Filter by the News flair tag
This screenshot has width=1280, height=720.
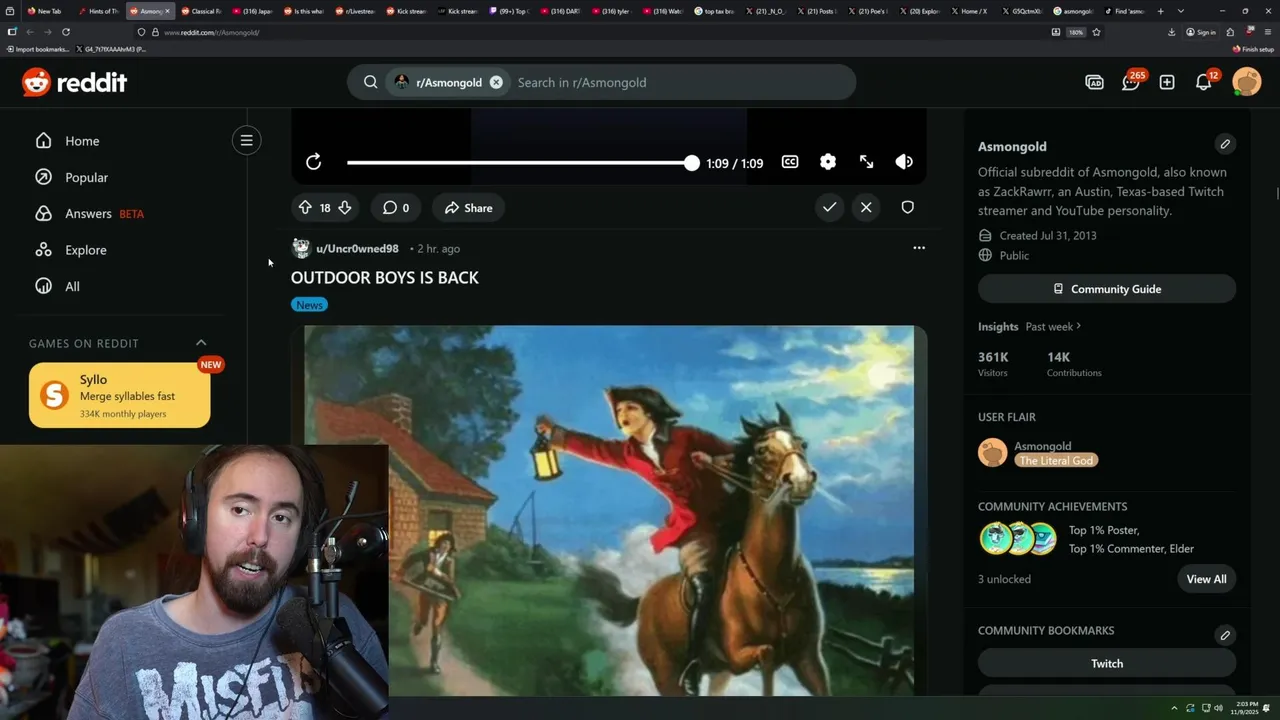pos(309,305)
